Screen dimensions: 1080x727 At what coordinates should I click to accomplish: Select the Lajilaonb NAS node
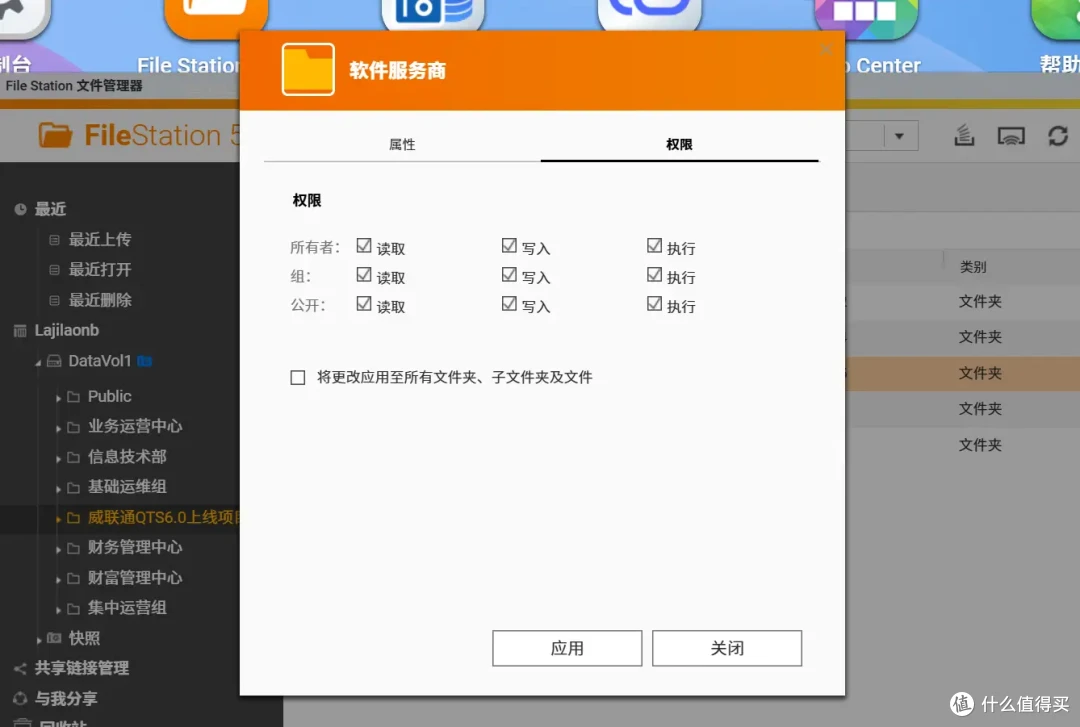coord(67,330)
